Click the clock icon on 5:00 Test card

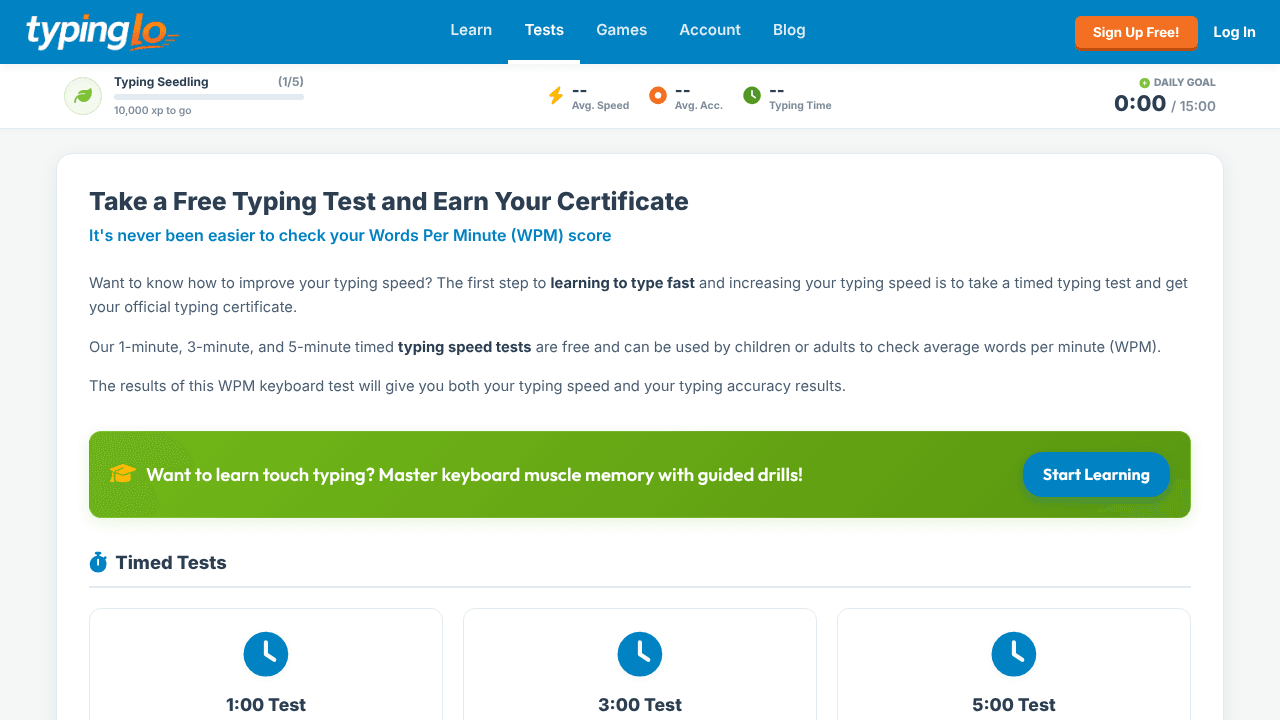point(1014,654)
